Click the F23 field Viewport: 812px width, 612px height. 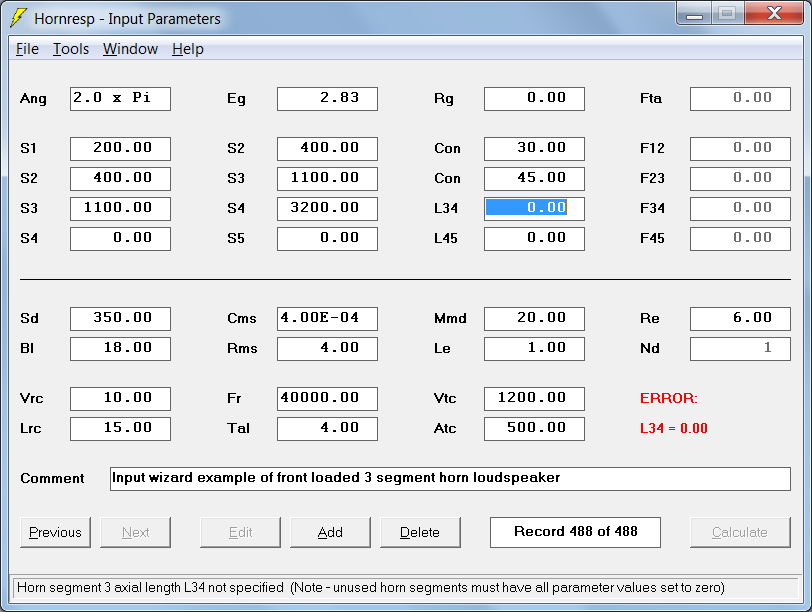tap(741, 179)
